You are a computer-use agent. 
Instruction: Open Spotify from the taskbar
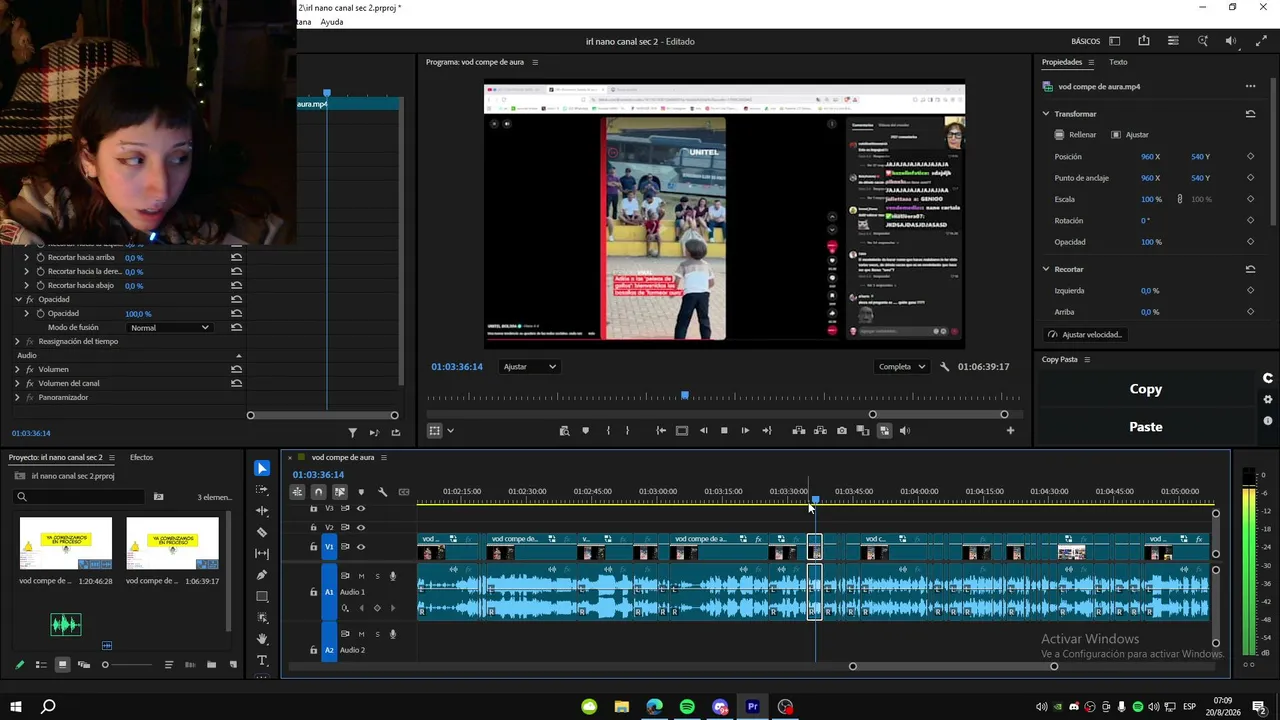tap(687, 707)
